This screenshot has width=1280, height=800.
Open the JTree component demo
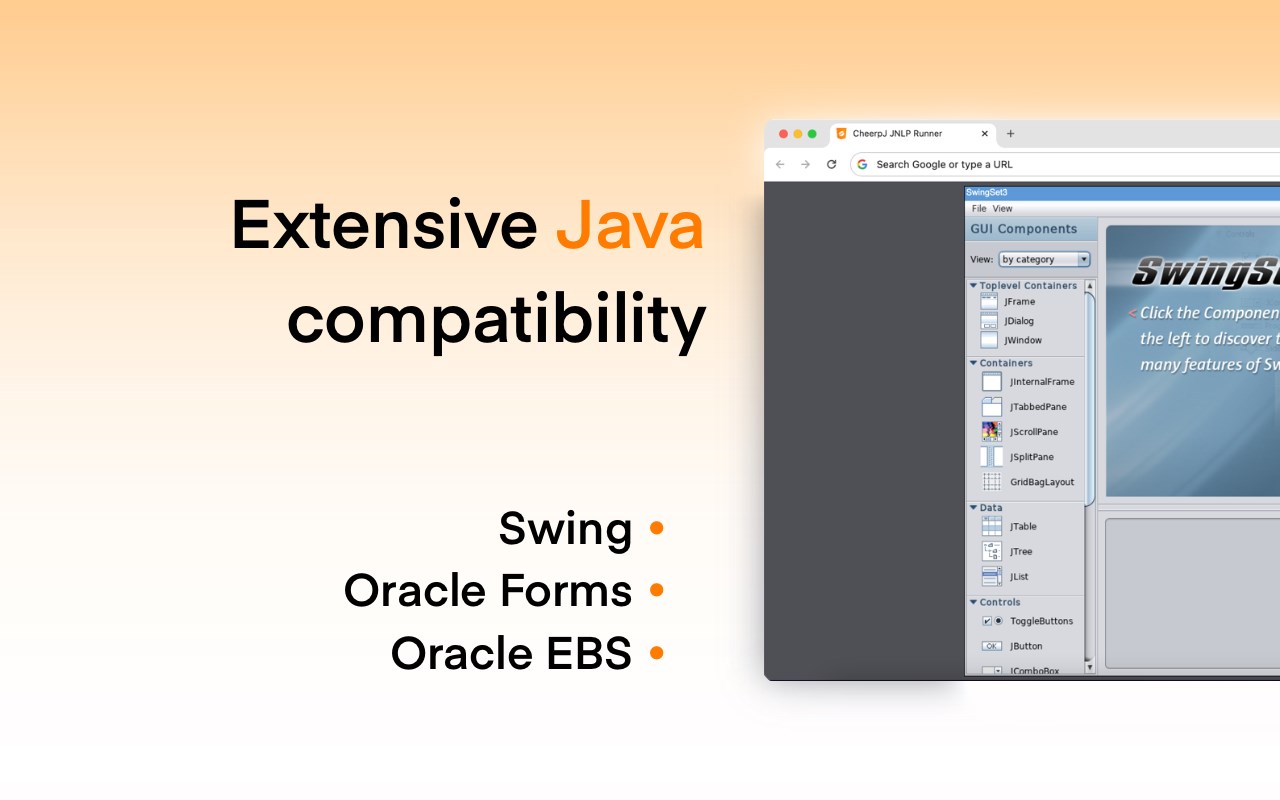[x=1007, y=551]
